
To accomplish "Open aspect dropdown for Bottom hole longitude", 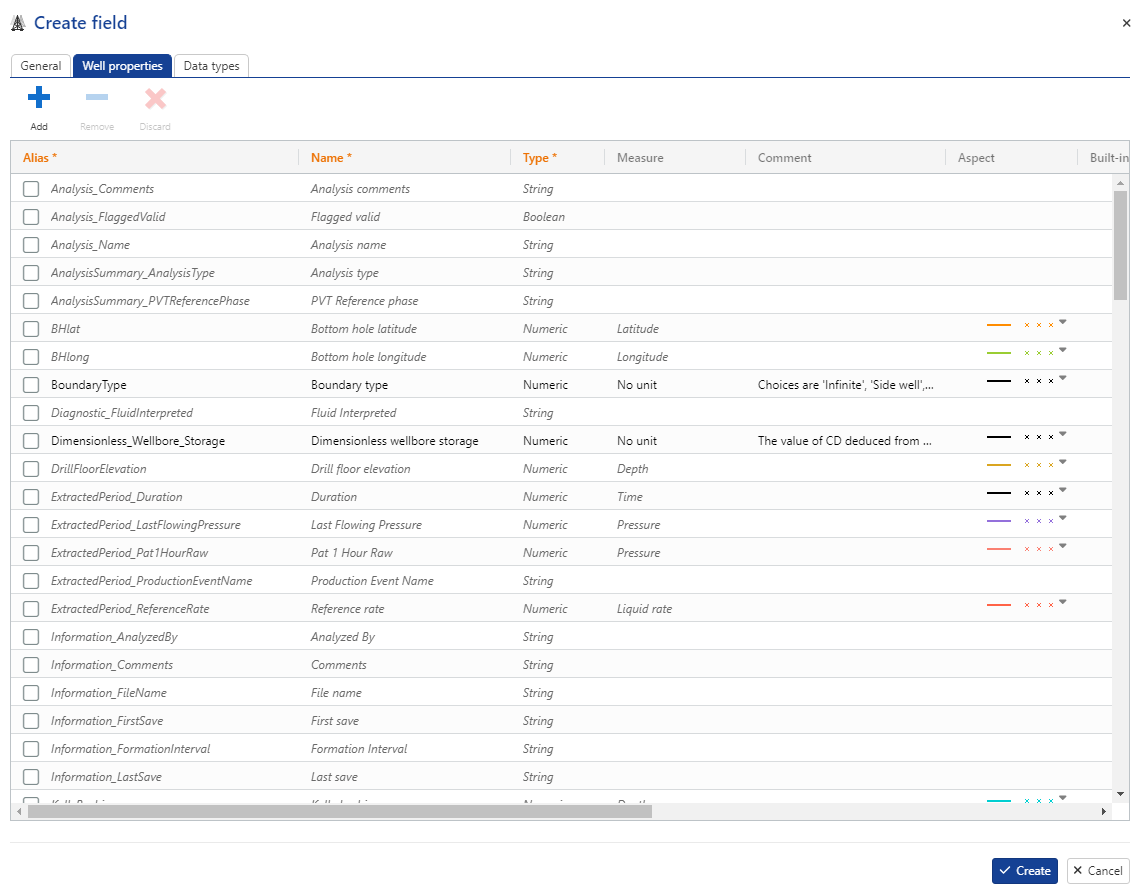I will pyautogui.click(x=1063, y=350).
